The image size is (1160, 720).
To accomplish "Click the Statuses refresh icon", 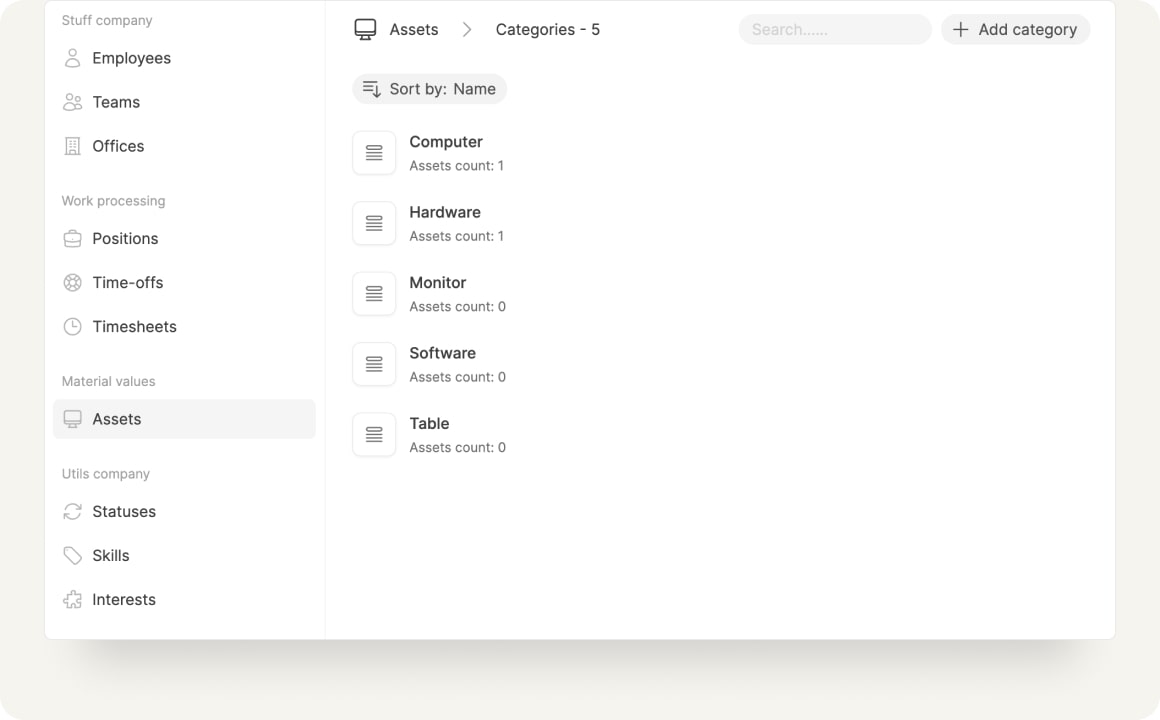I will click(x=72, y=511).
